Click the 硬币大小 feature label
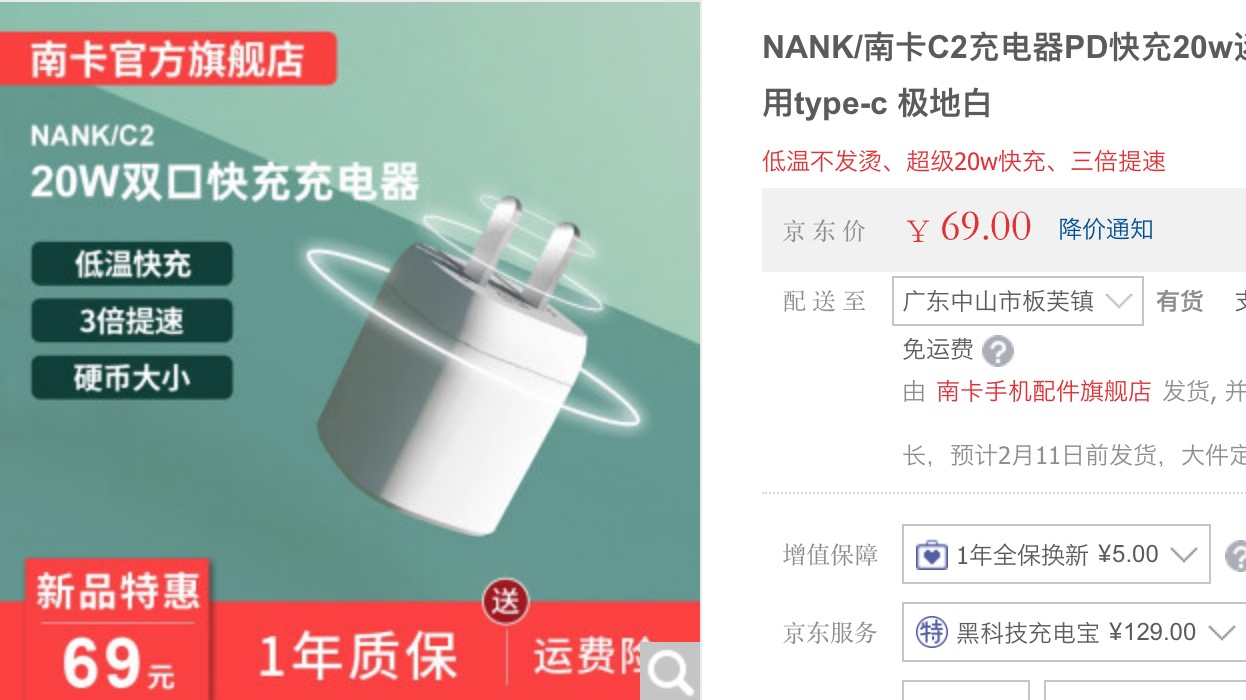This screenshot has height=700, width=1246. [x=132, y=378]
